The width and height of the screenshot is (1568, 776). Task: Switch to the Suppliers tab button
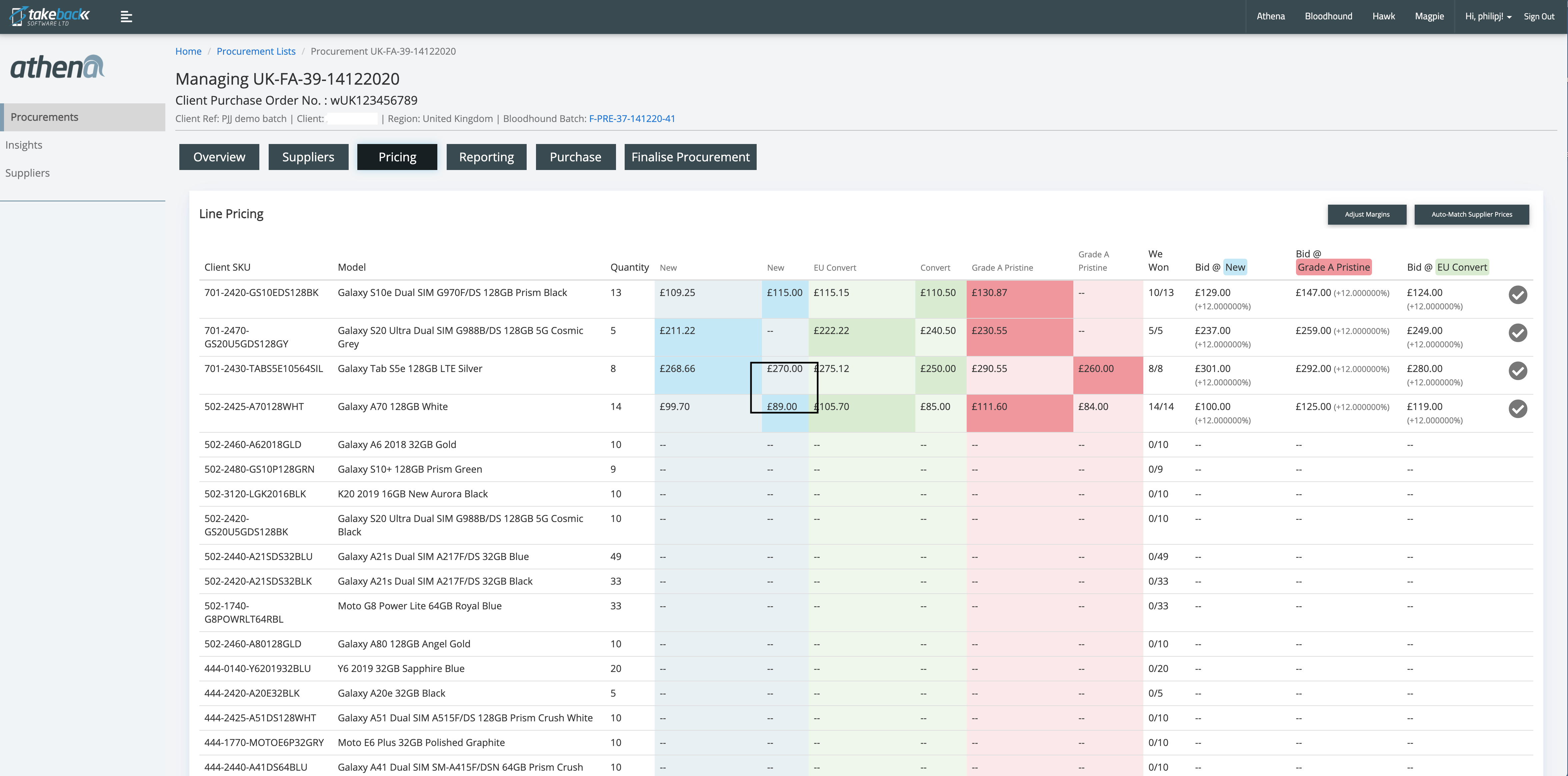[x=308, y=157]
